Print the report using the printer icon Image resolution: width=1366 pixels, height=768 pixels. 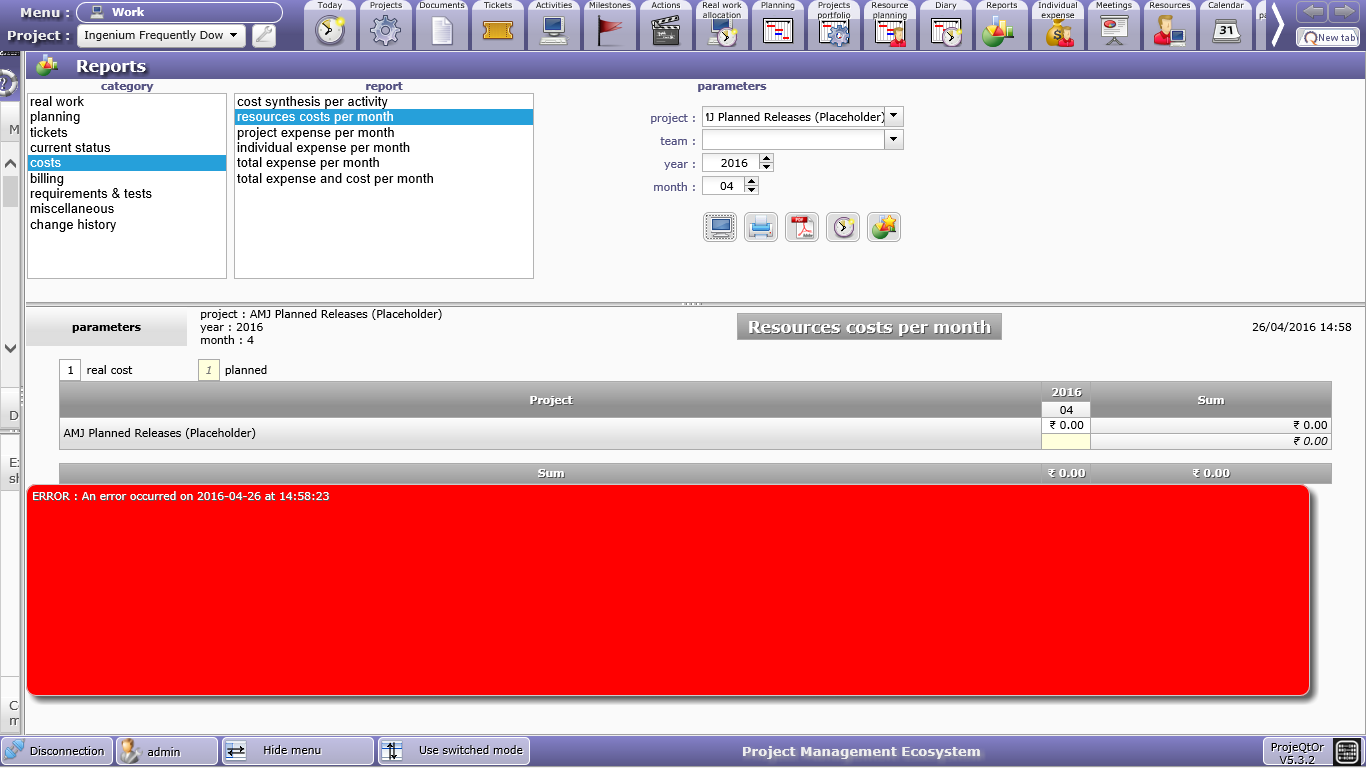[x=761, y=227]
